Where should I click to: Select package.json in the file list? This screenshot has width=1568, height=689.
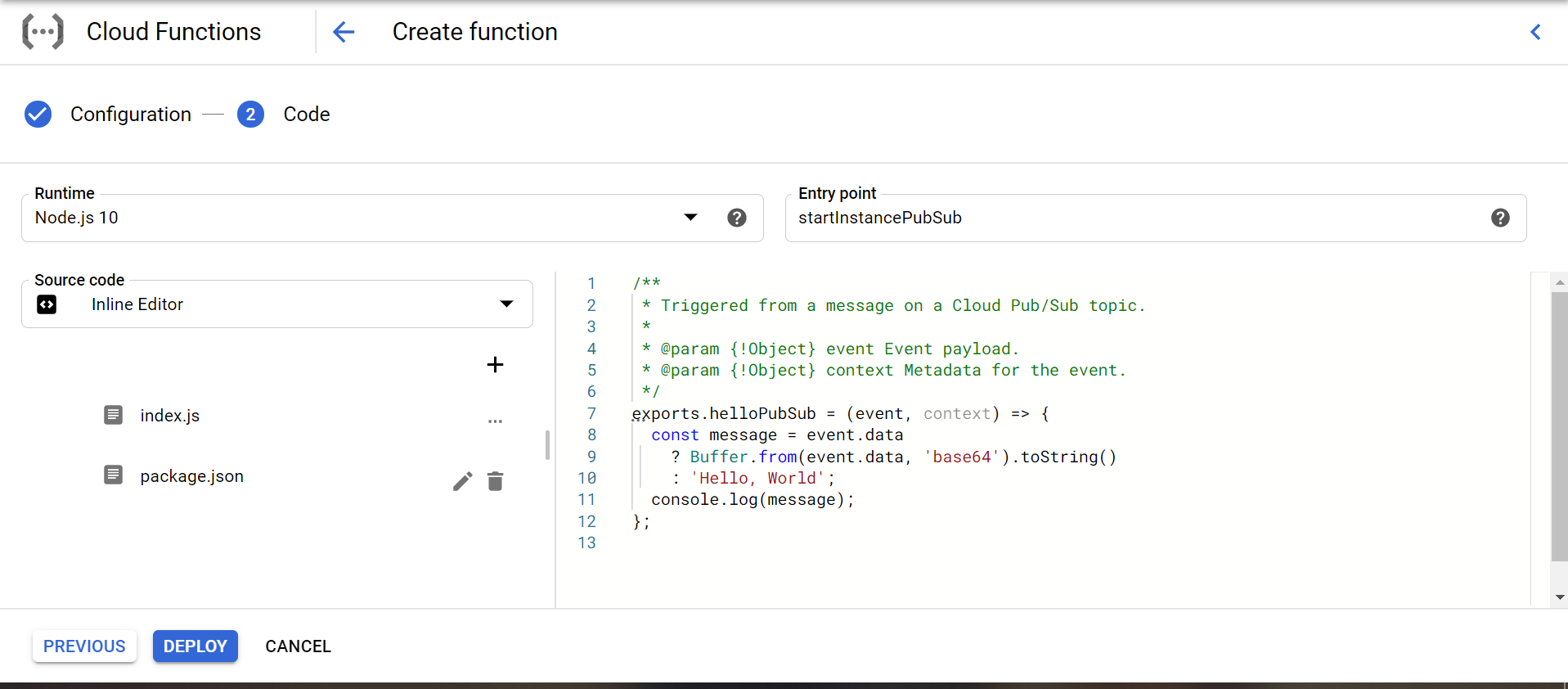(x=191, y=476)
